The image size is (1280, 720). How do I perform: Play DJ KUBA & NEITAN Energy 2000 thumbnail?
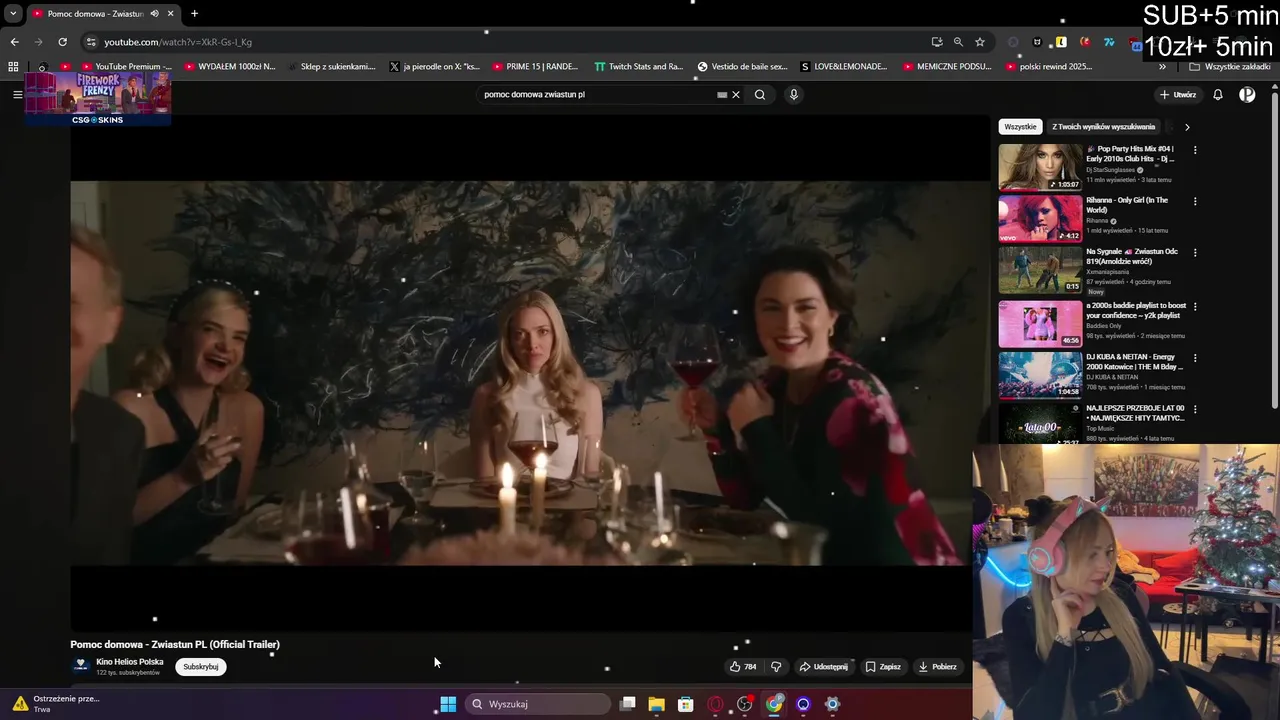click(x=1040, y=374)
